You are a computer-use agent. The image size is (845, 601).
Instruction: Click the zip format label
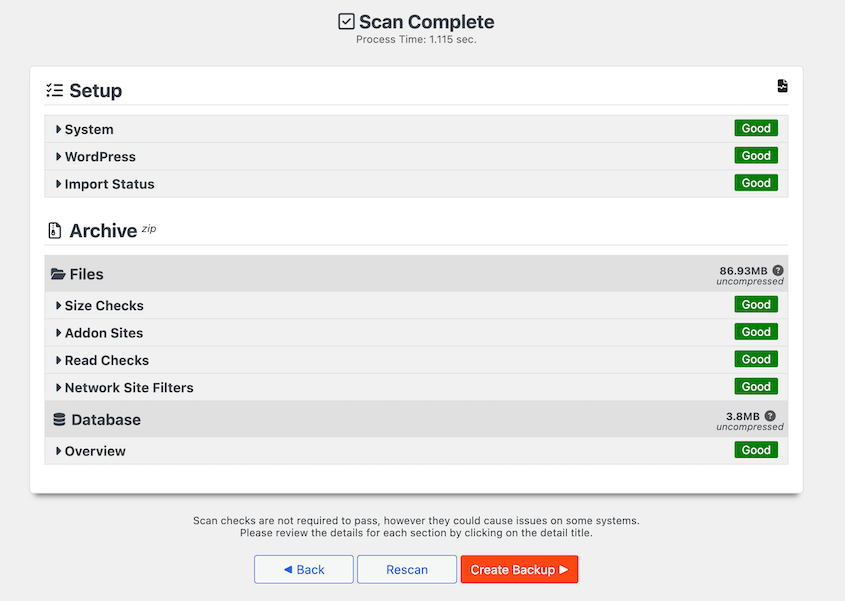pos(149,229)
